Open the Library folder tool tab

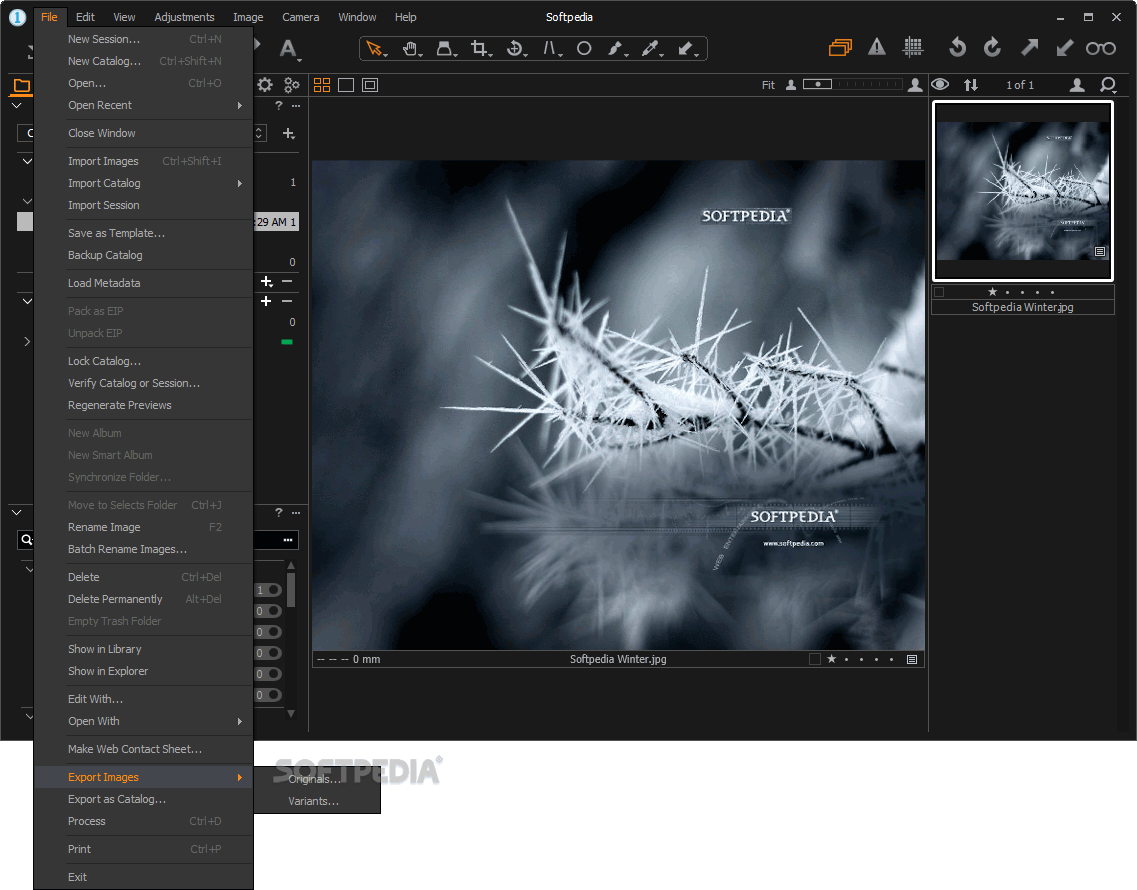pos(22,86)
